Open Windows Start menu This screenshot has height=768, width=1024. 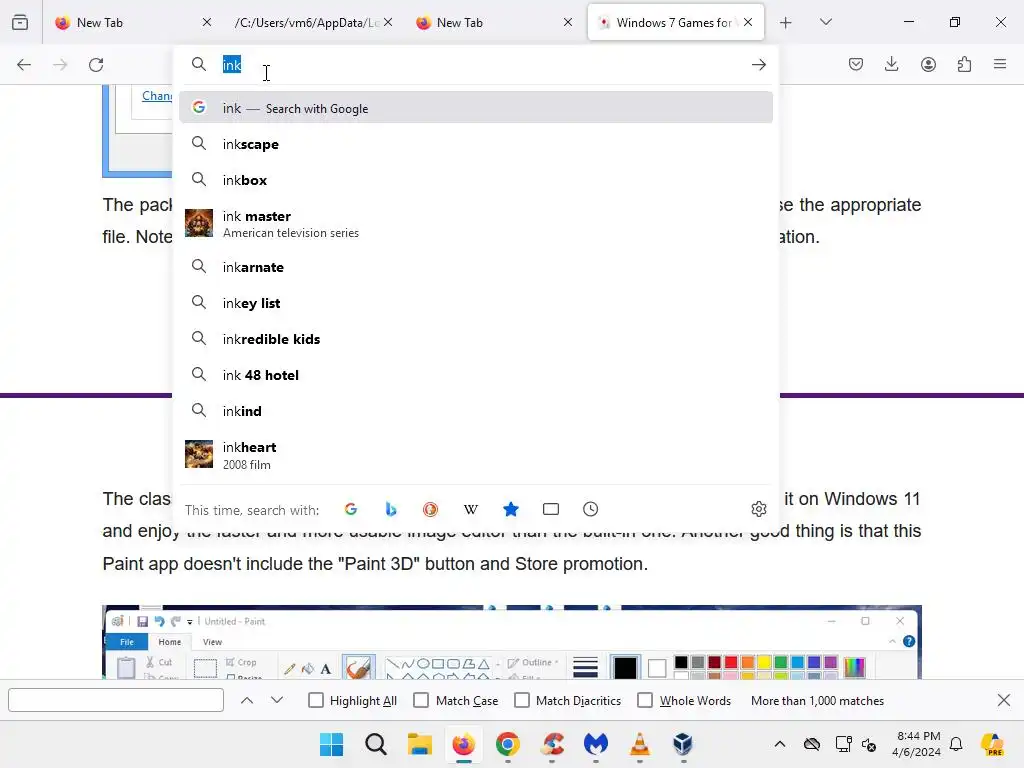(332, 744)
